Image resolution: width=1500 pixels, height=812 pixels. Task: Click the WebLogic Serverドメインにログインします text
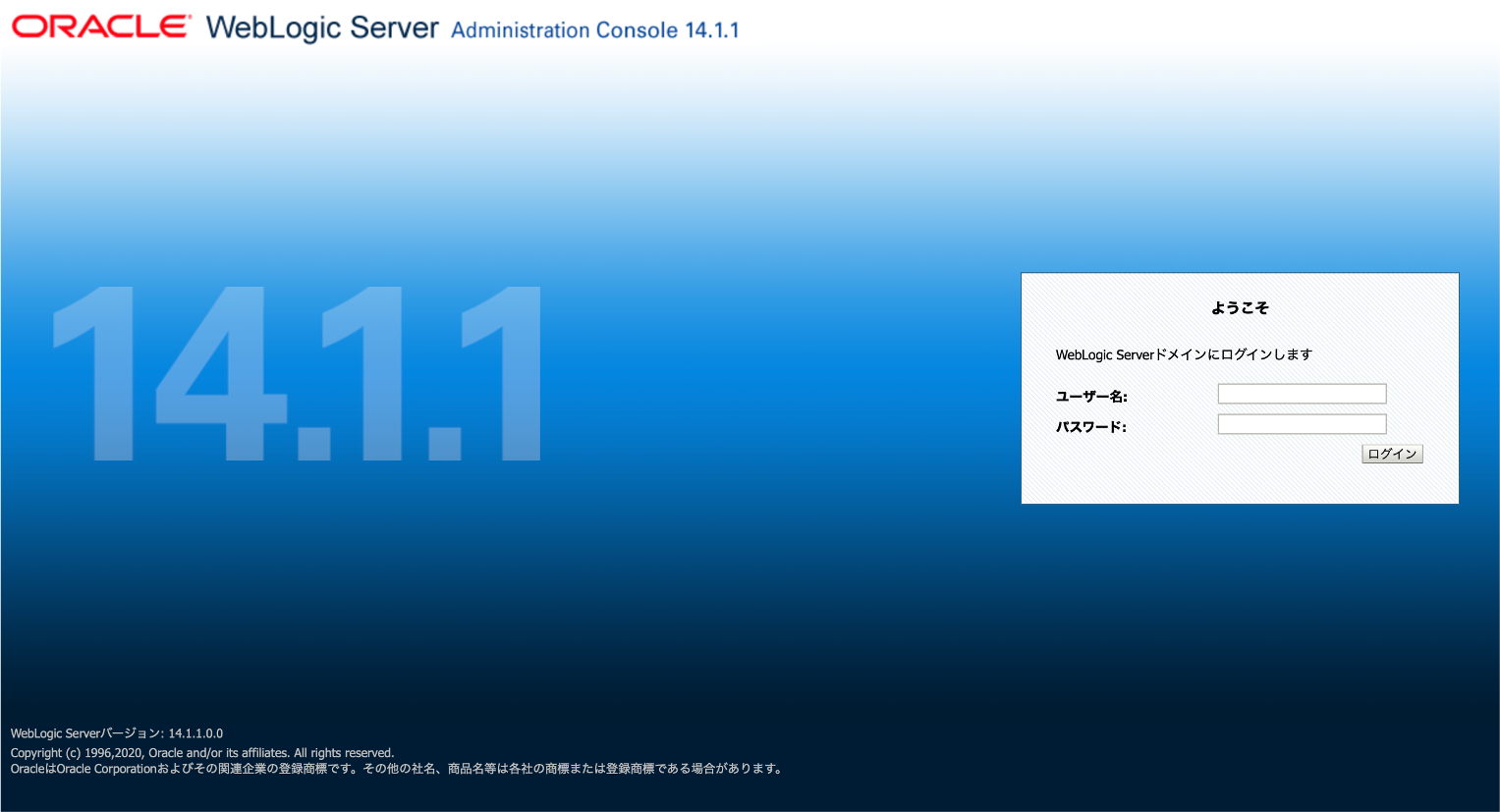point(1184,354)
